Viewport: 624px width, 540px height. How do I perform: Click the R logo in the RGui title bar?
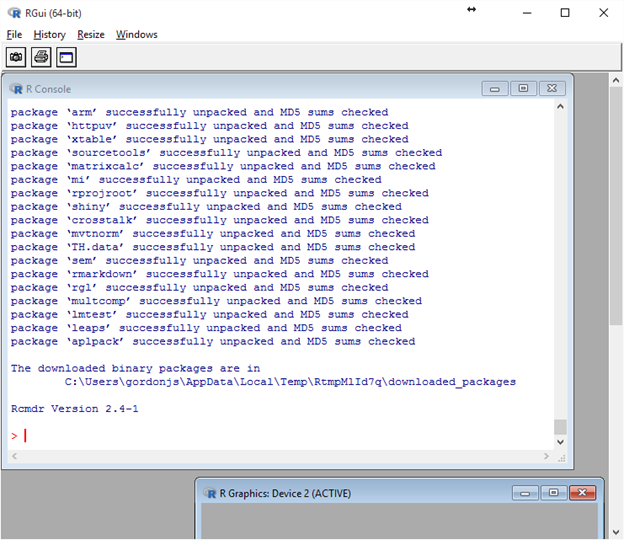13,12
